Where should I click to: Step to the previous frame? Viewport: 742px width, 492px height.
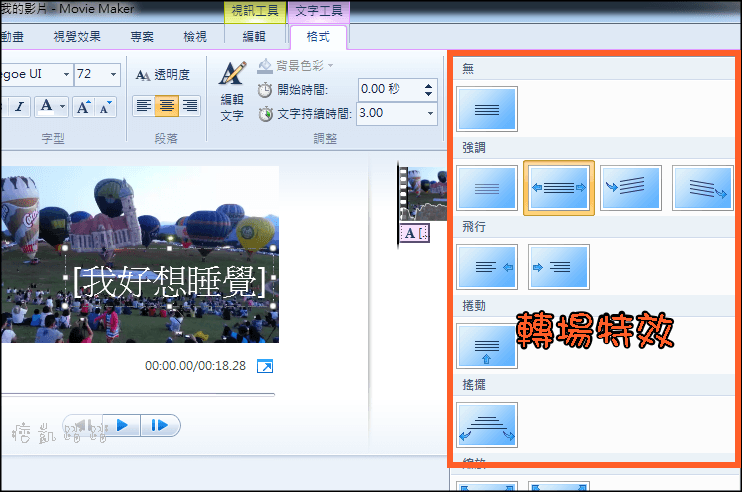pos(82,425)
